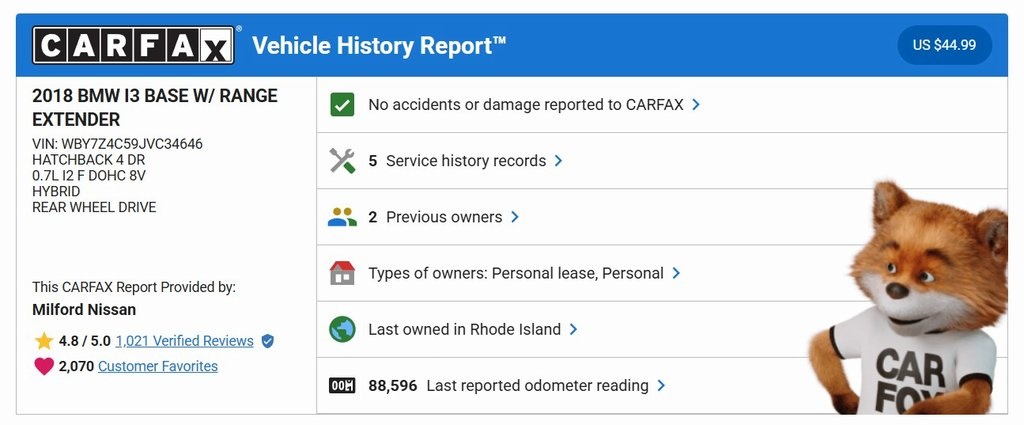Click the CAR FOX mascot image

point(912,300)
